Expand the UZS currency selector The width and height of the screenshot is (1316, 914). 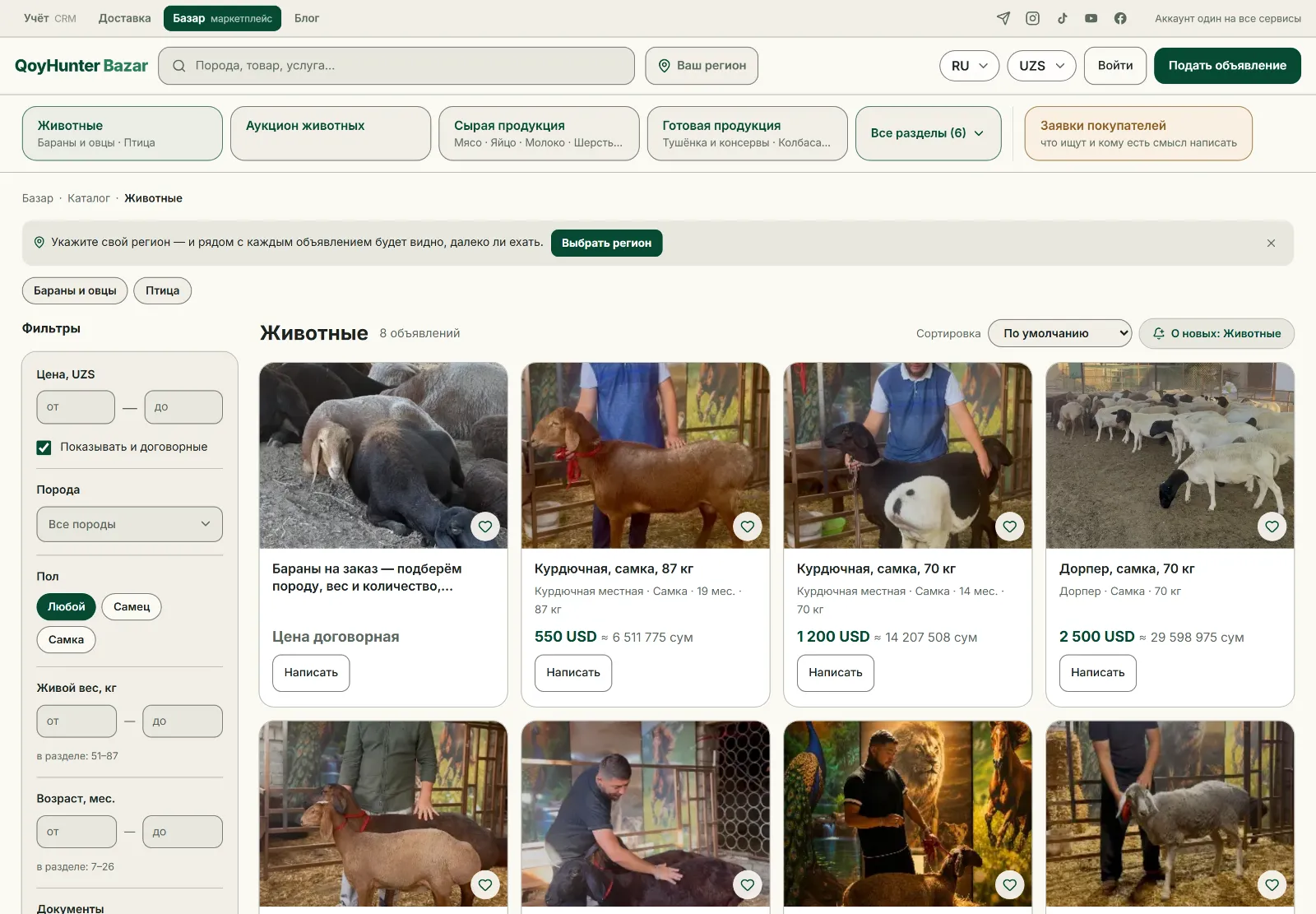coord(1041,66)
